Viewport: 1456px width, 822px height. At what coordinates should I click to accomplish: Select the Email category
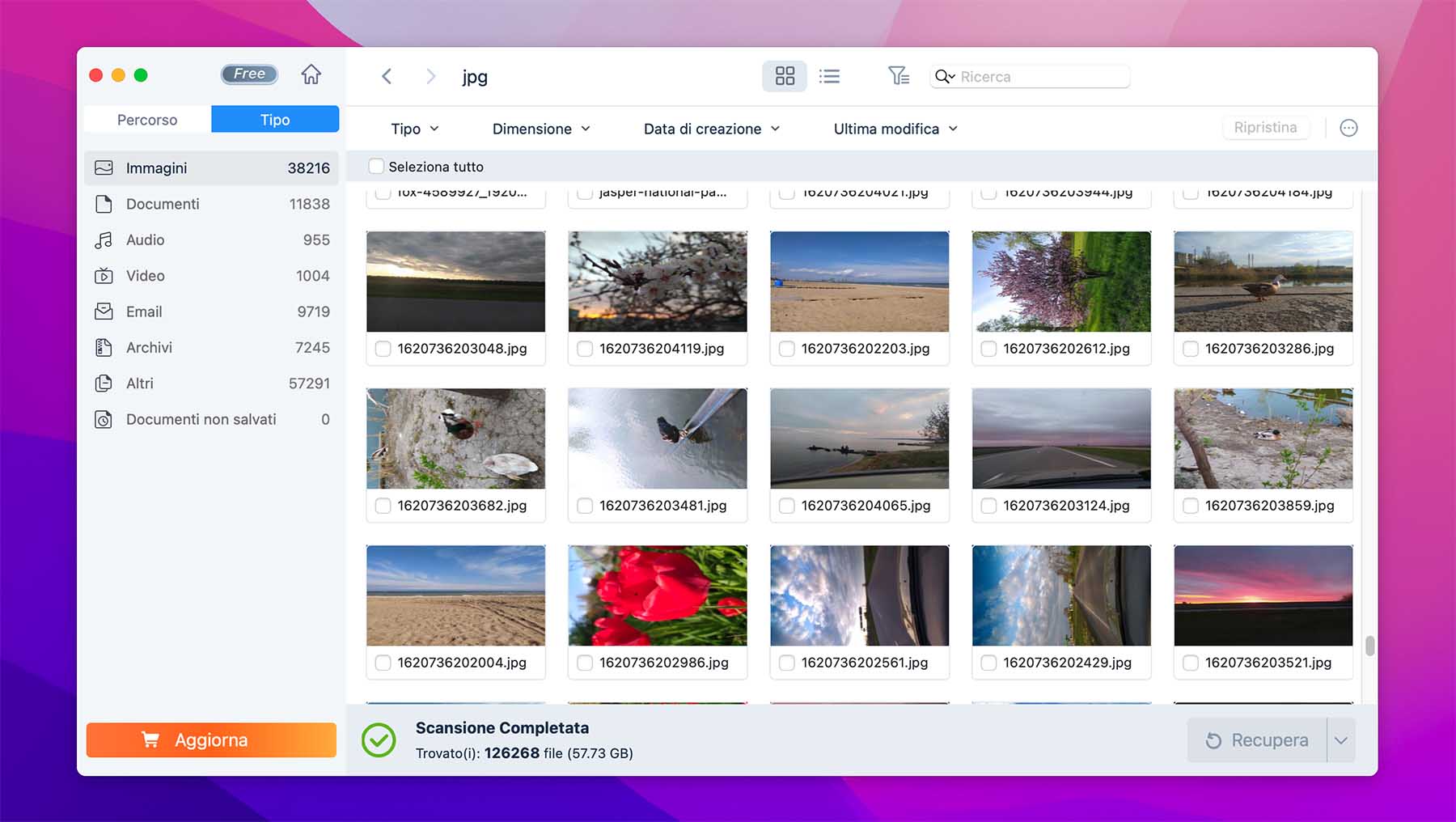coord(212,311)
